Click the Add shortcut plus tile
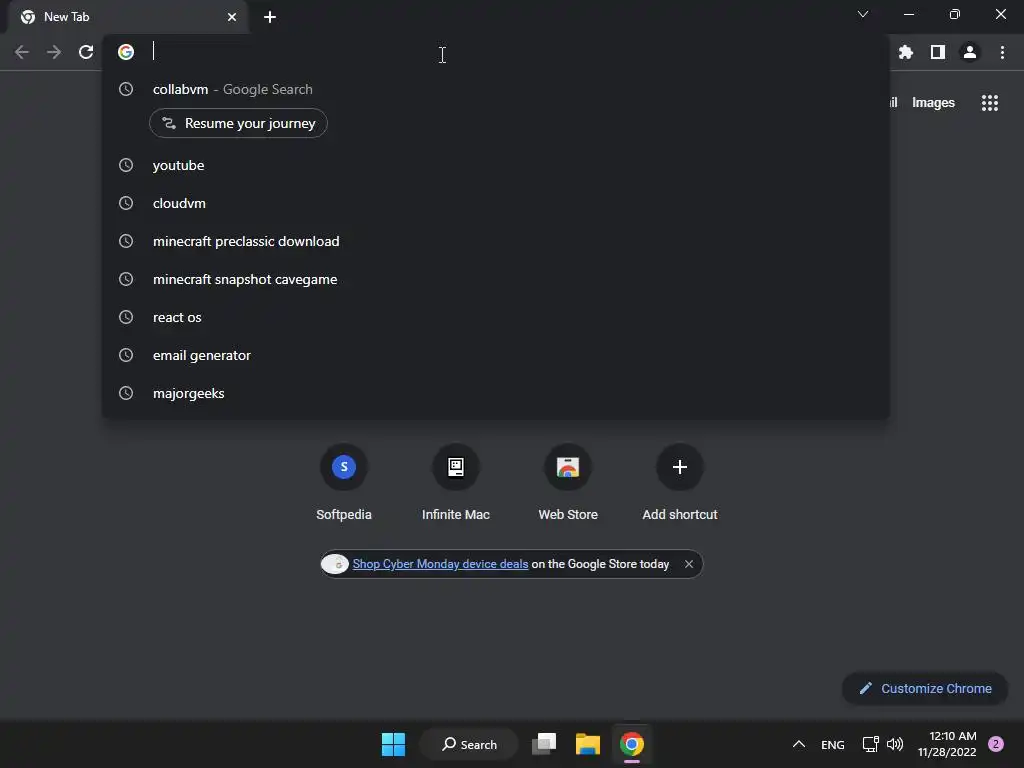The image size is (1024, 768). coord(680,483)
